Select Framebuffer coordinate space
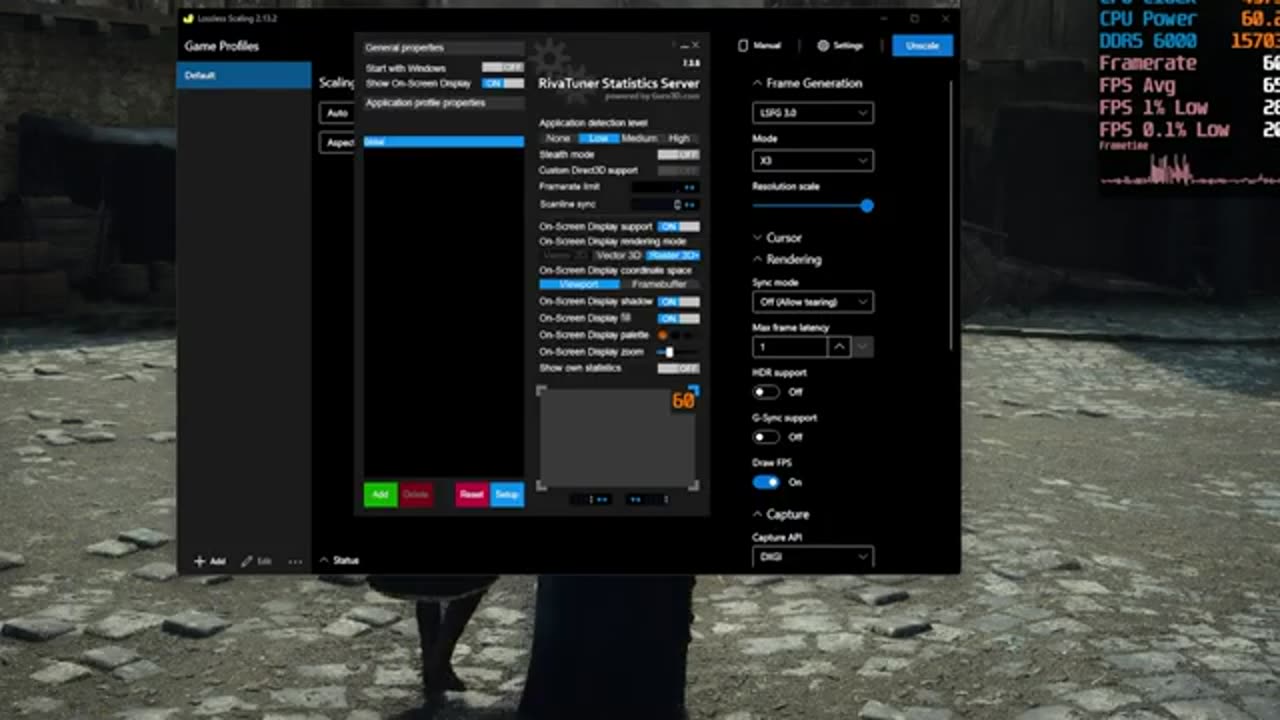 click(660, 284)
